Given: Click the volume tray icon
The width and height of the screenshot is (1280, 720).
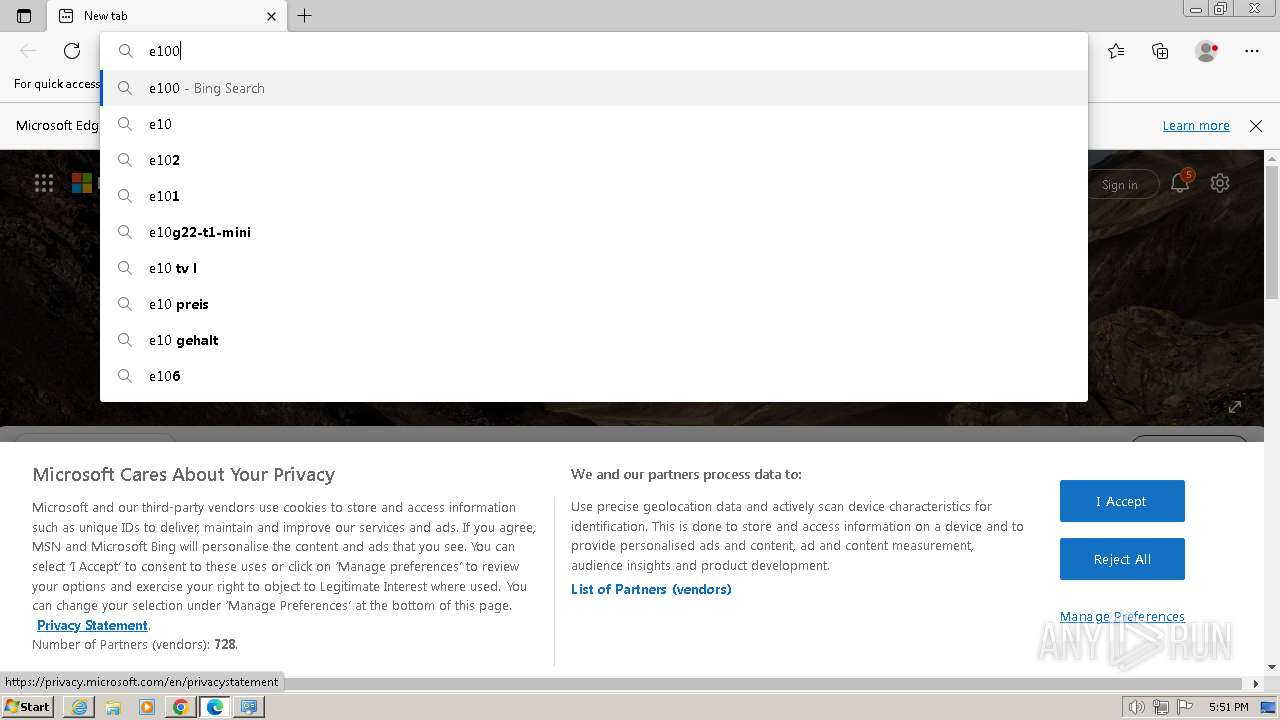Looking at the screenshot, I should 1137,707.
